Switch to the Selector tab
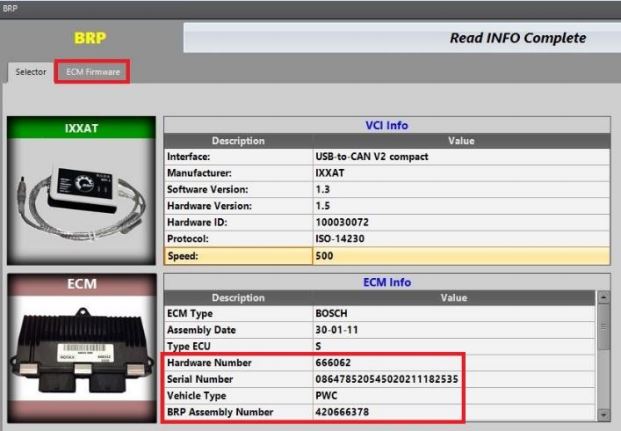The image size is (621, 431). pos(30,72)
